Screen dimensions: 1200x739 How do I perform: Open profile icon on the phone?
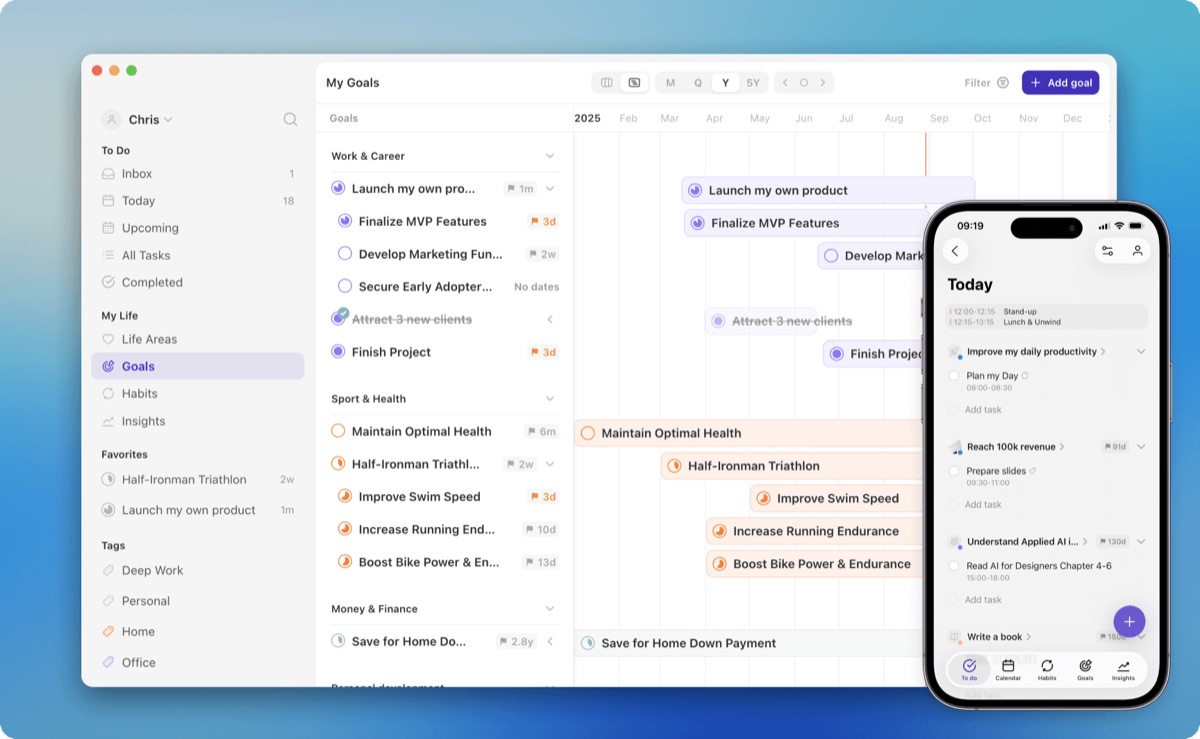tap(1137, 251)
